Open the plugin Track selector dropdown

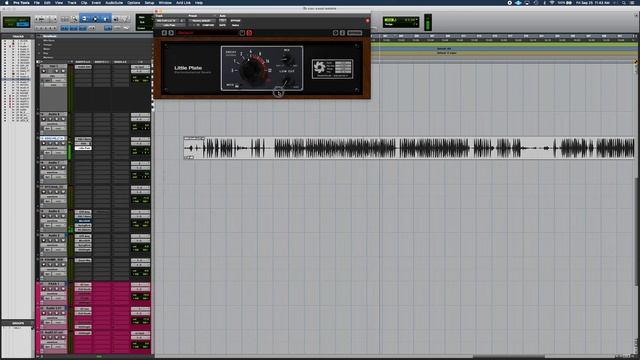pos(168,21)
